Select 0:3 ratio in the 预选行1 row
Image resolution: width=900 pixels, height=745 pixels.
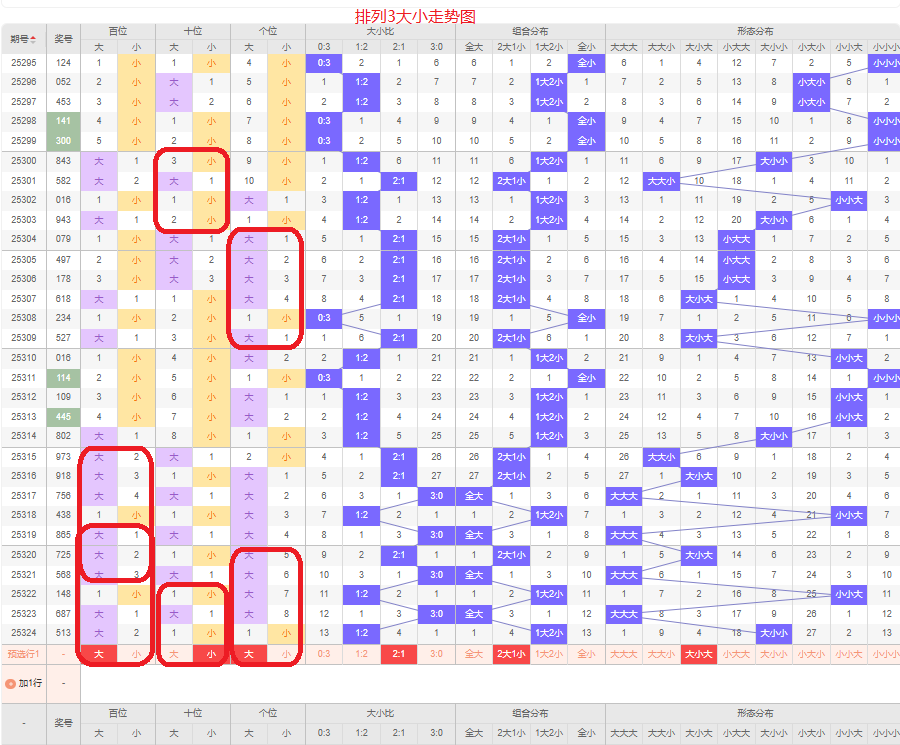[x=324, y=654]
